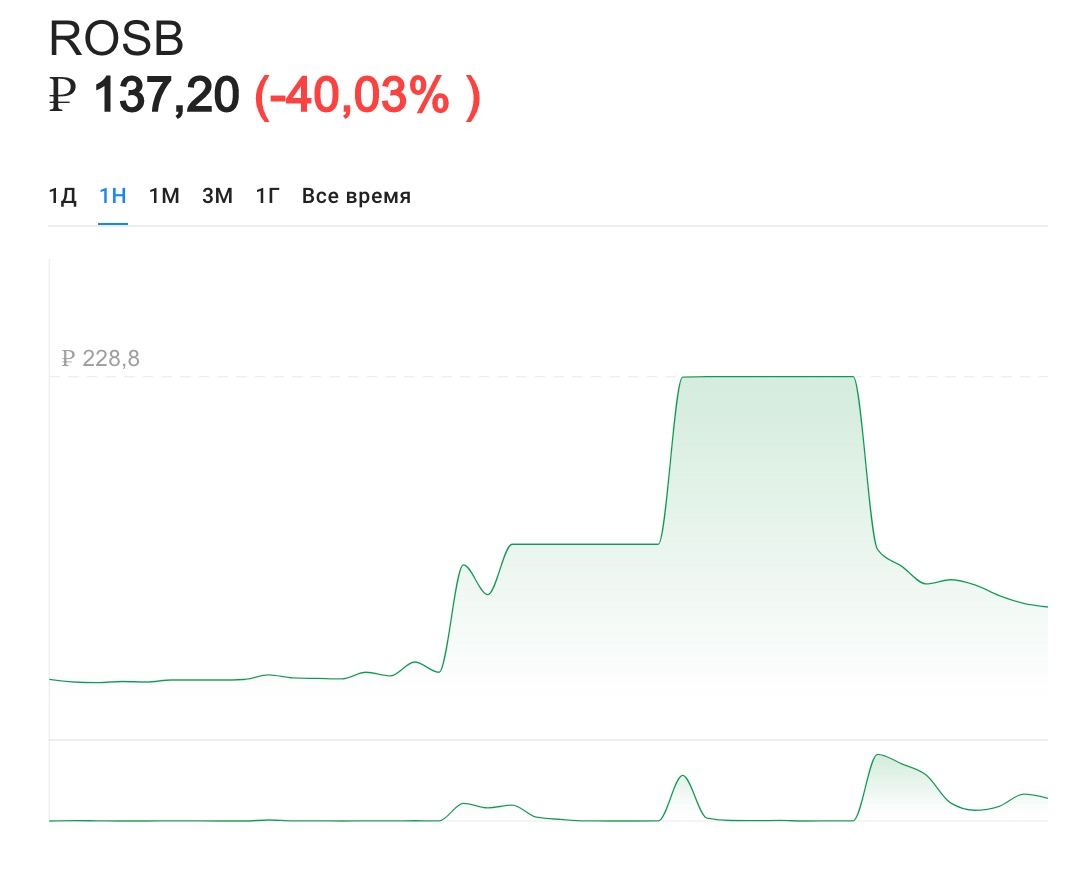
Task: Click the tallest peak in the volume chart
Action: [x=877, y=756]
